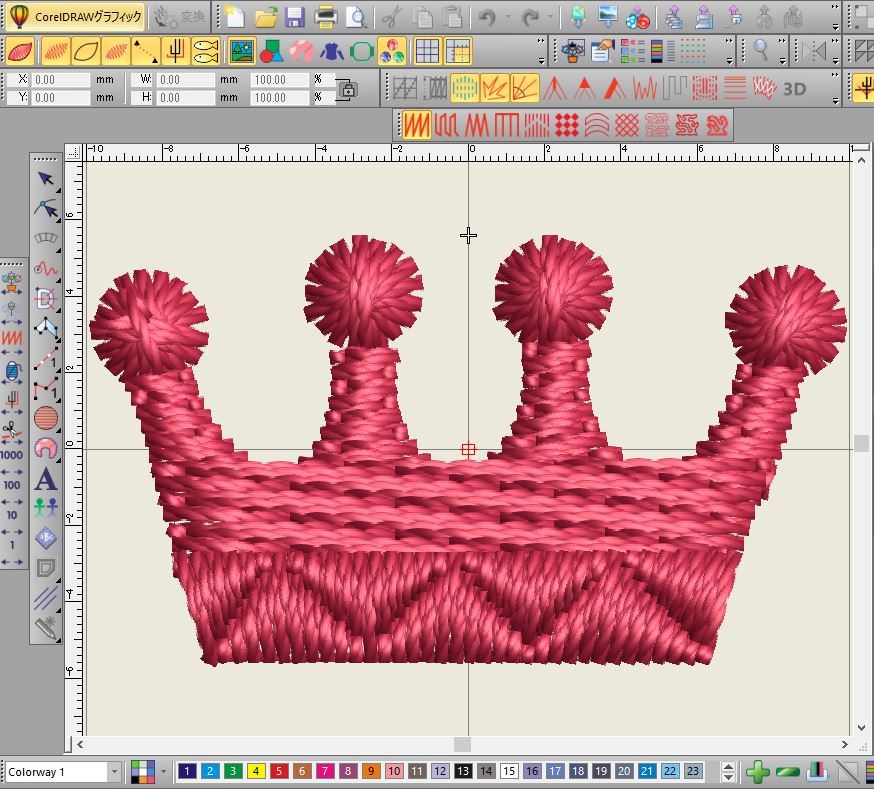
Task: Expand docker toolbar overflow arrow
Action: pos(730,51)
